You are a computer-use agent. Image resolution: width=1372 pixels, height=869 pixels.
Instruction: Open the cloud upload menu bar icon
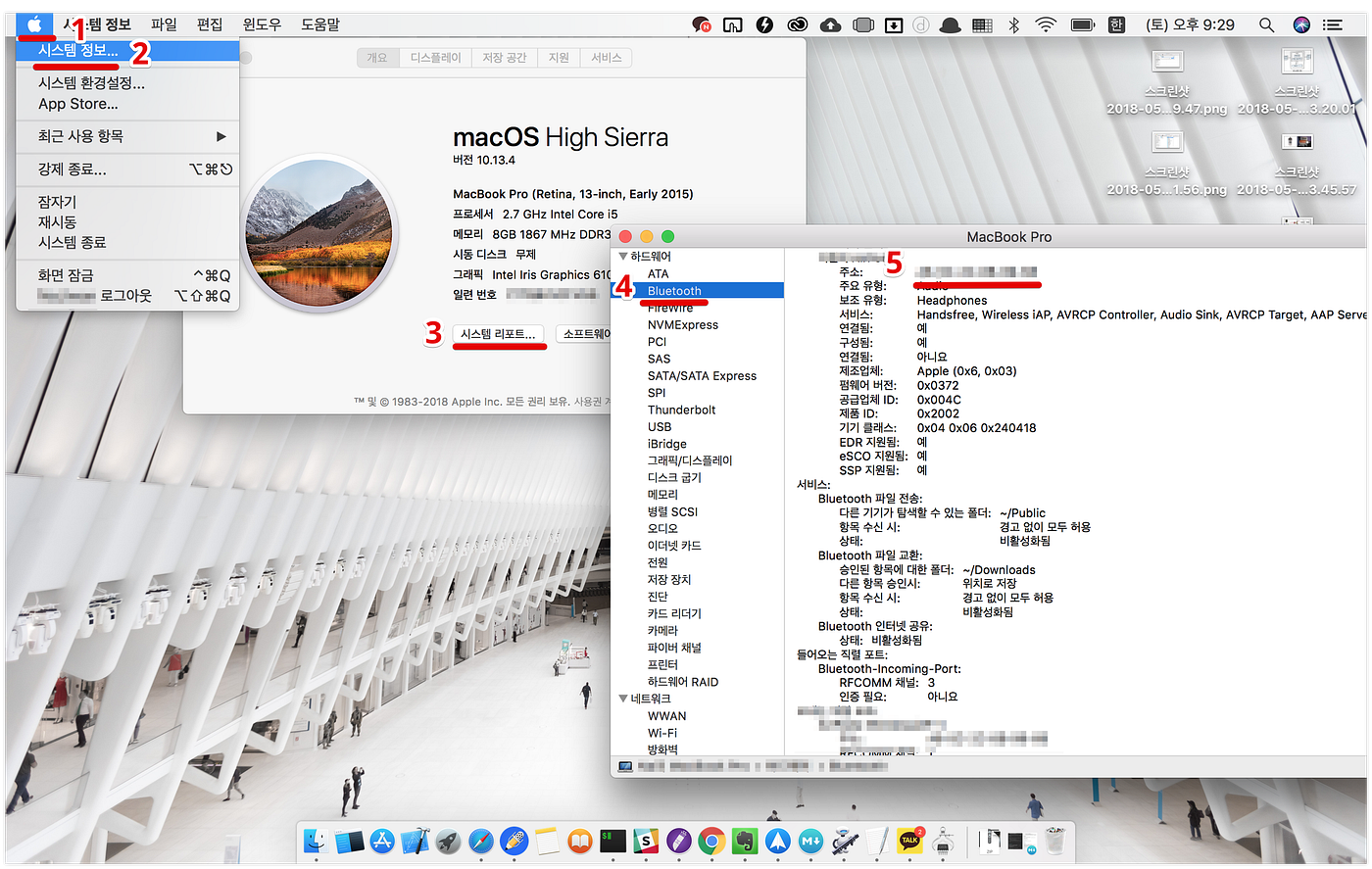click(830, 24)
